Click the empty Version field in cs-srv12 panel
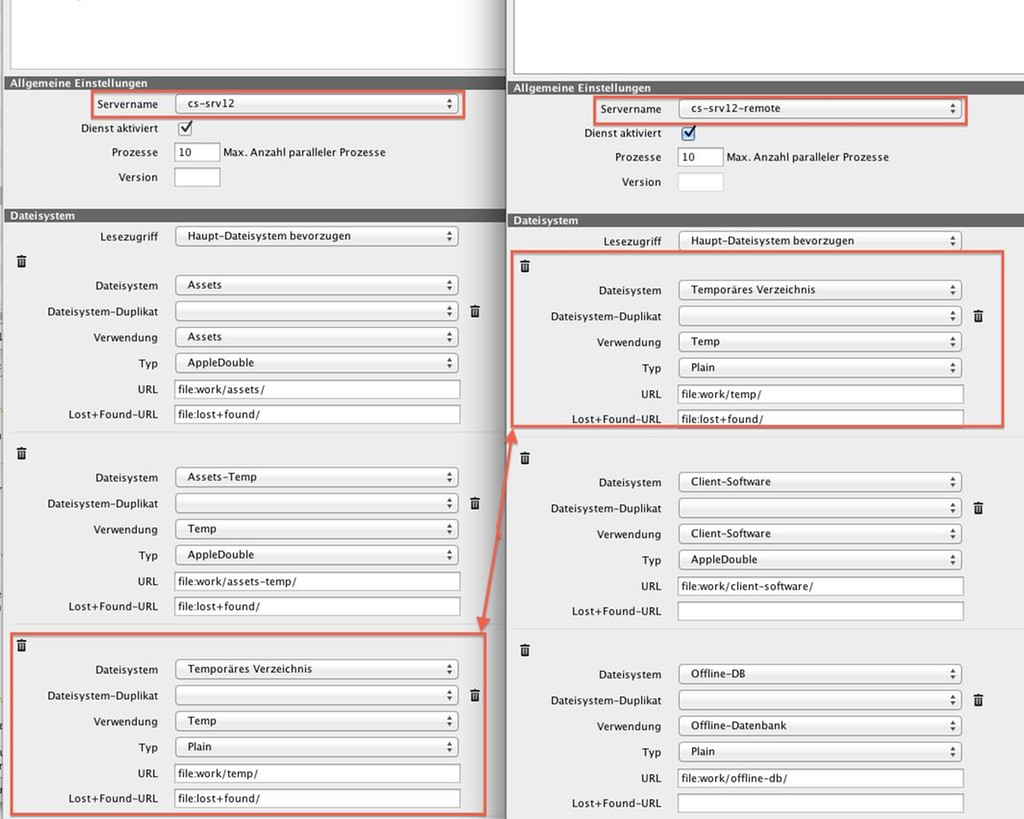 (x=197, y=177)
